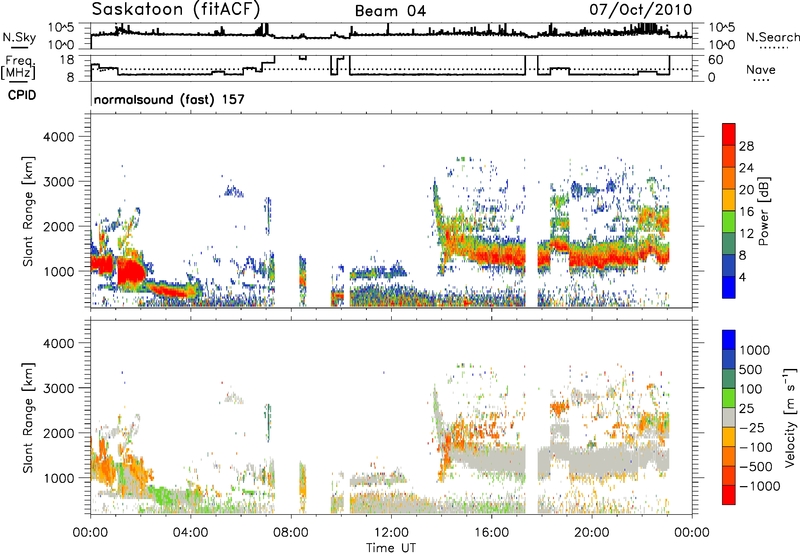Click the gray swatch of Velocity colorbar
The image size is (800, 554).
pos(729,418)
